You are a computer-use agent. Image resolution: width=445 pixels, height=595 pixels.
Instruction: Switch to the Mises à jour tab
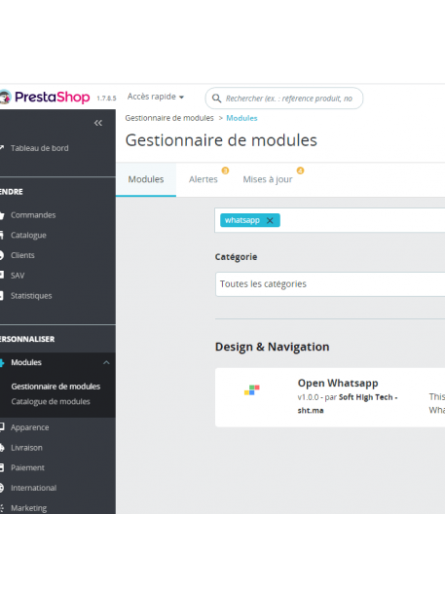[267, 179]
